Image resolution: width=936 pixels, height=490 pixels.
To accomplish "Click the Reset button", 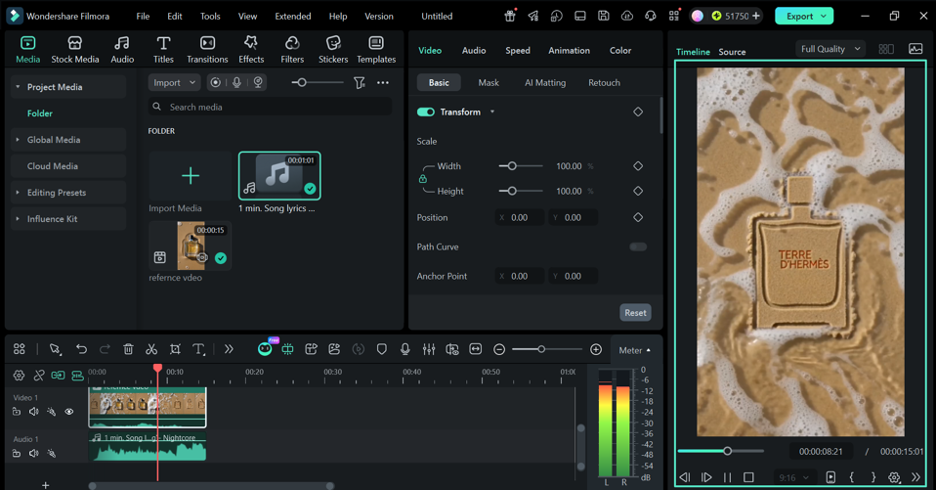I will click(635, 313).
